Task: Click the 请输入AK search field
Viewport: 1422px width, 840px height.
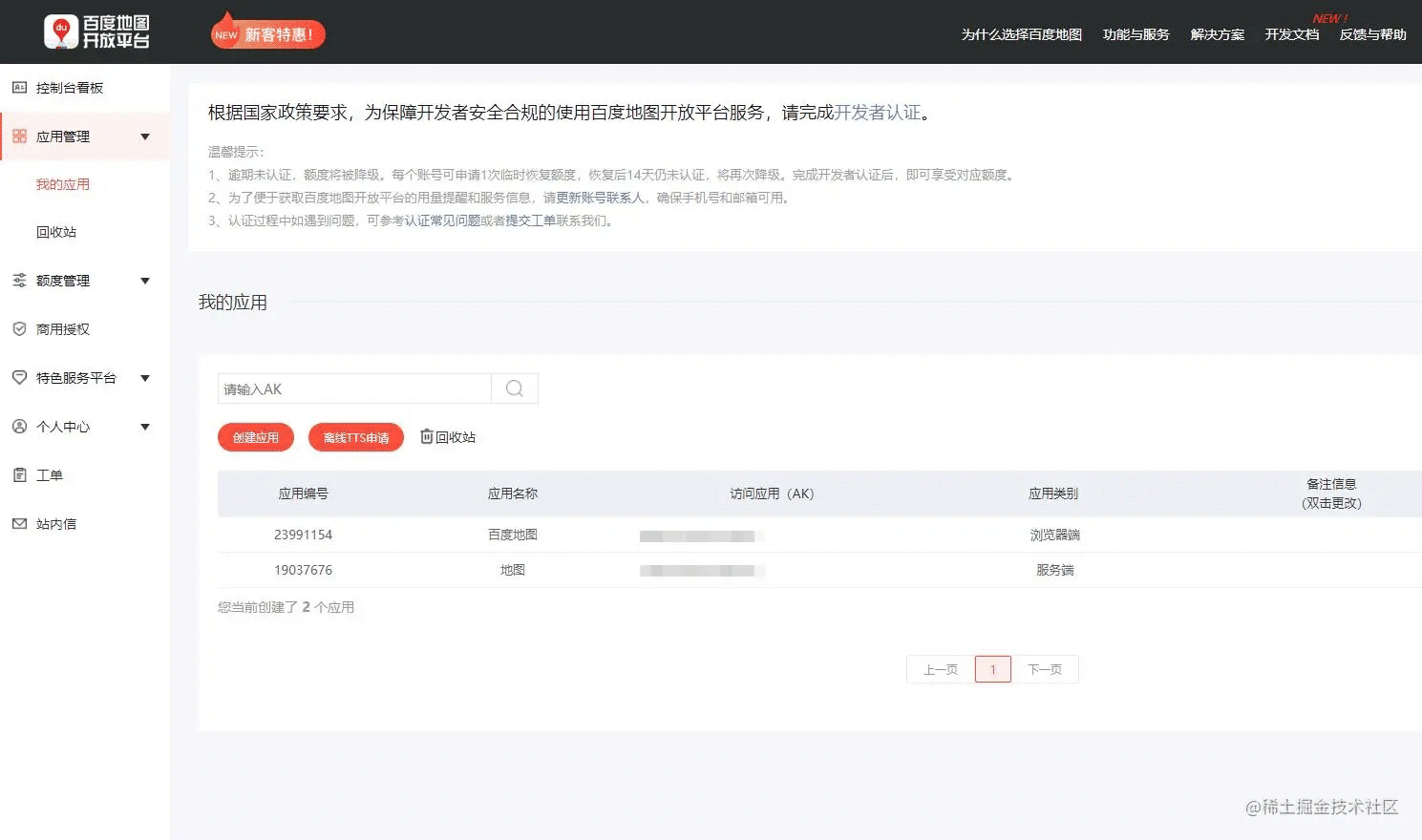Action: click(x=354, y=388)
